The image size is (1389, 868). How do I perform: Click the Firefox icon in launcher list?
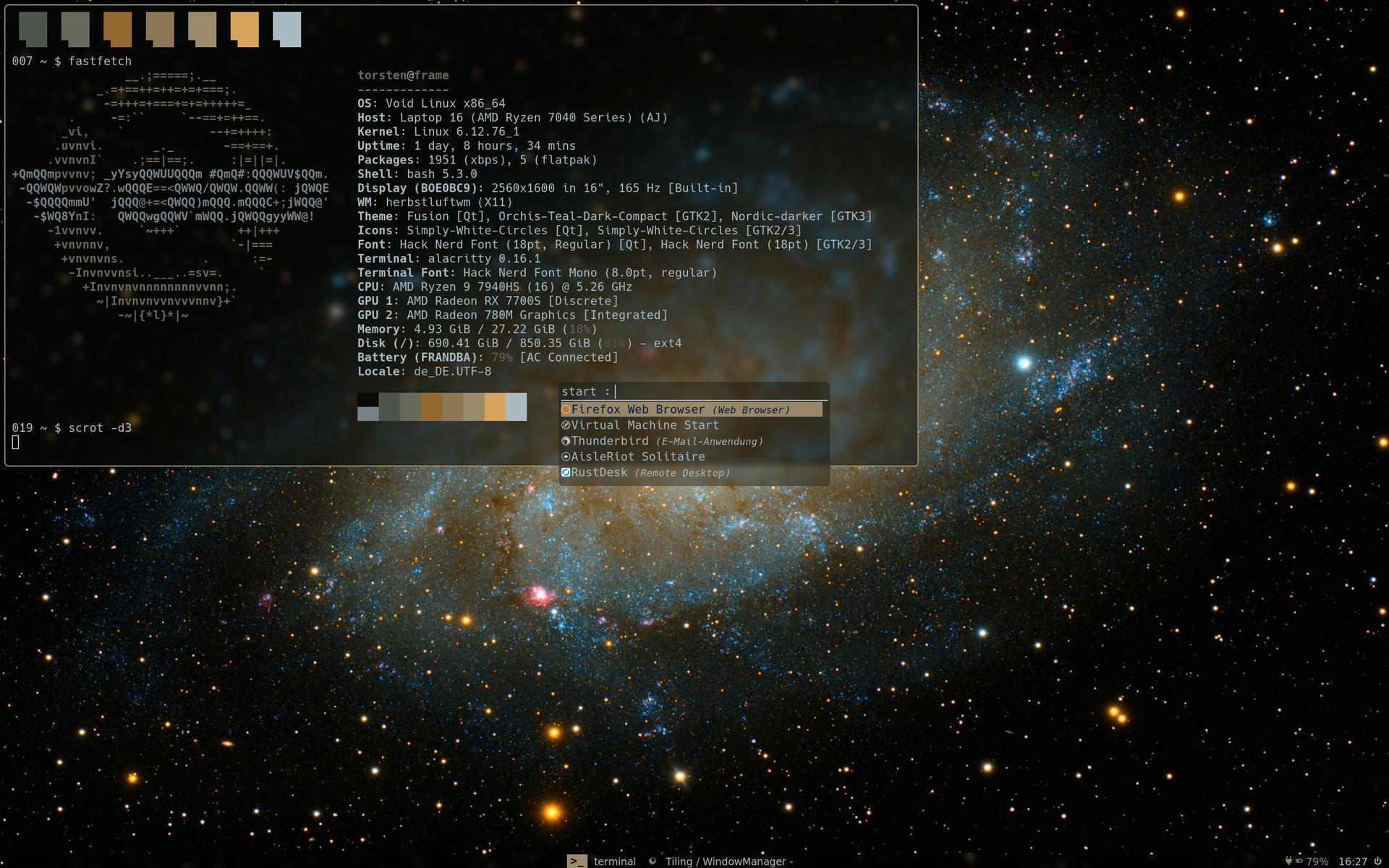pos(566,409)
